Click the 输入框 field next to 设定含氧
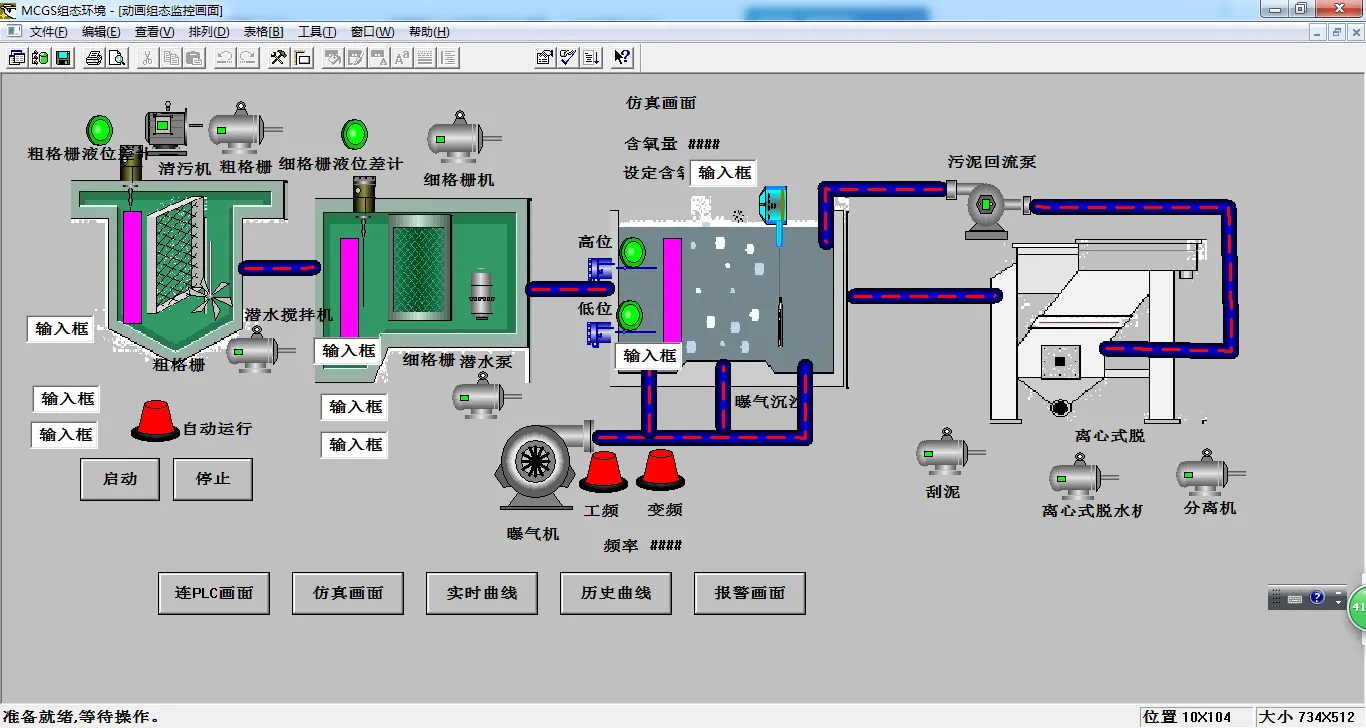Viewport: 1366px width, 728px height. [x=723, y=172]
